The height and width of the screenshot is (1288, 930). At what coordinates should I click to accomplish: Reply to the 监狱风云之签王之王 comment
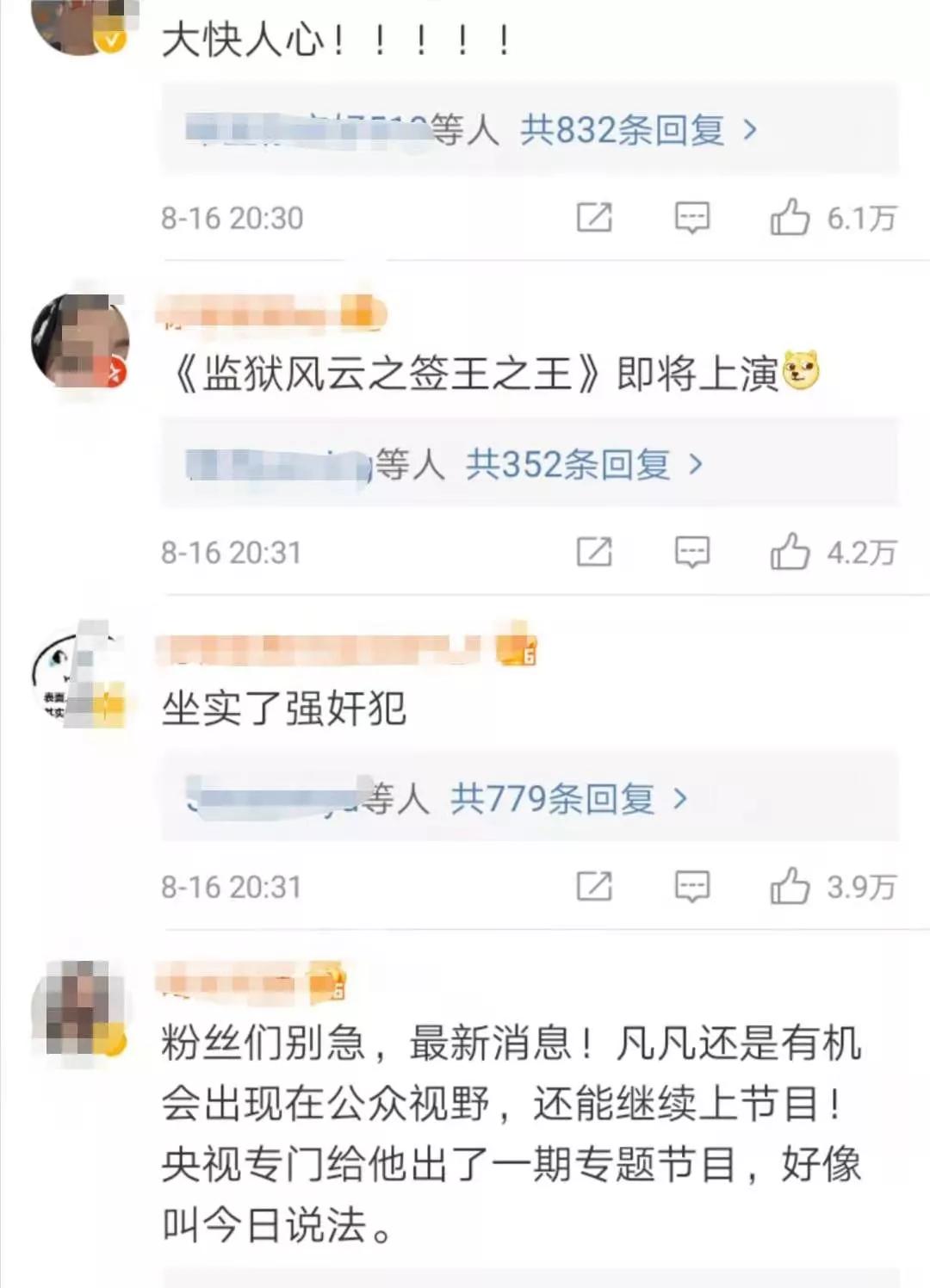pos(692,551)
